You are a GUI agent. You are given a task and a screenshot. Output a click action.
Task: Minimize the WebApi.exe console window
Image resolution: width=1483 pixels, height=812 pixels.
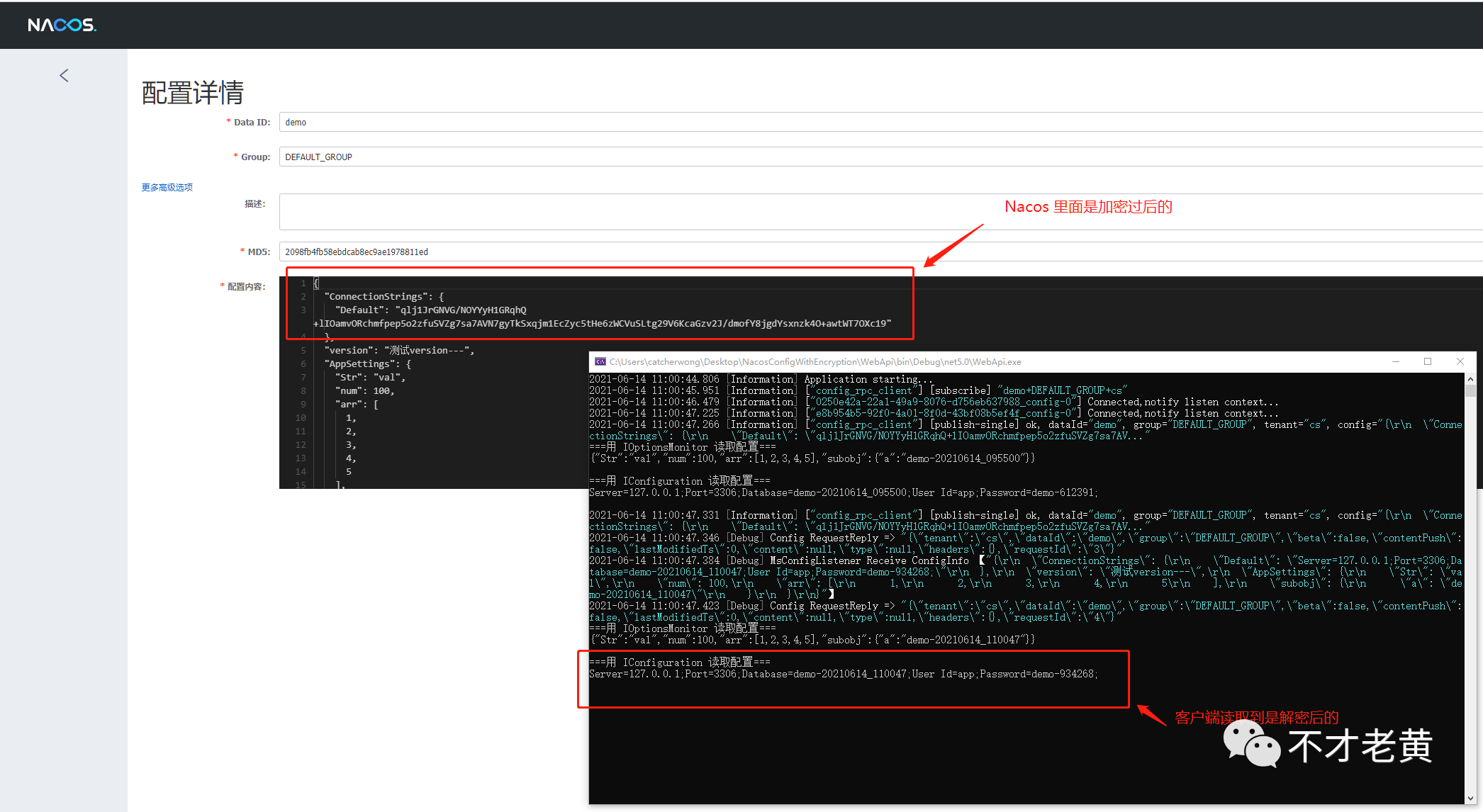click(1395, 361)
